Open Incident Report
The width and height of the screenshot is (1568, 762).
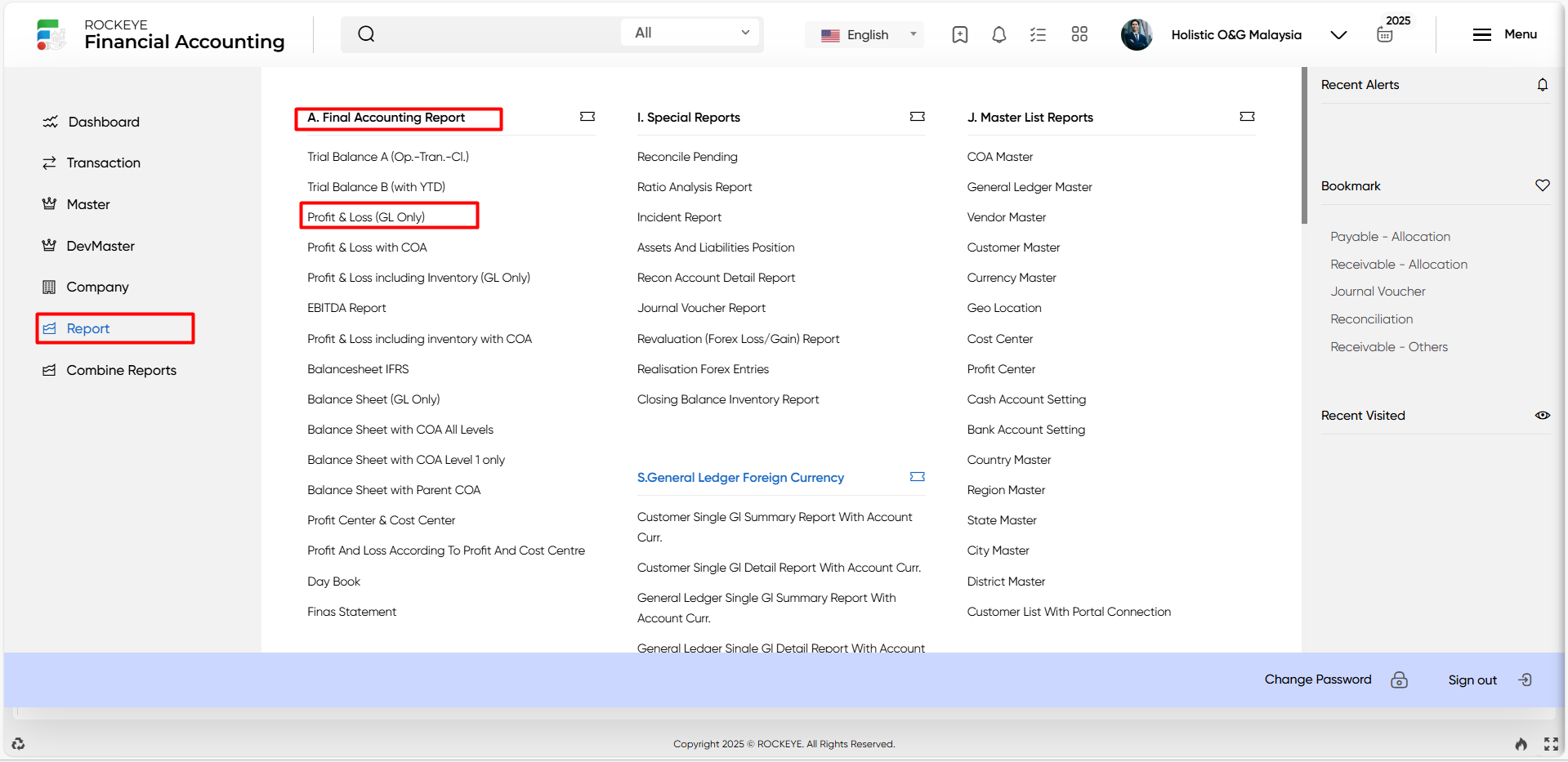(679, 217)
